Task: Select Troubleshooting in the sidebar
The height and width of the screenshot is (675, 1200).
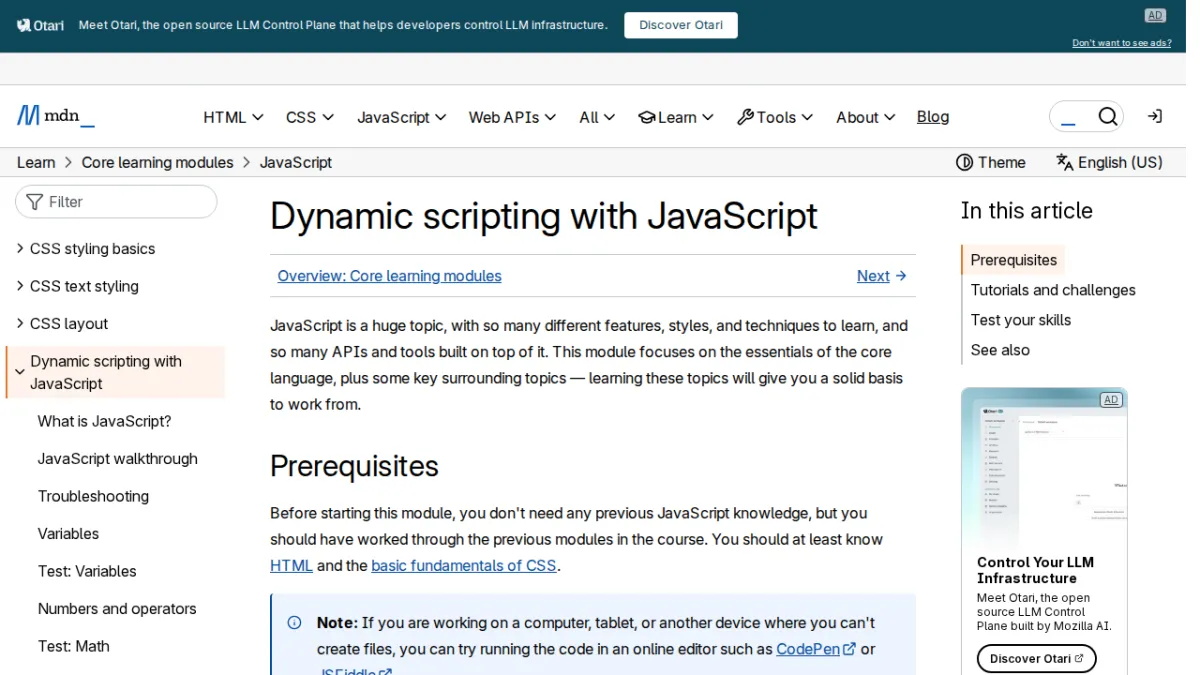Action: 93,496
